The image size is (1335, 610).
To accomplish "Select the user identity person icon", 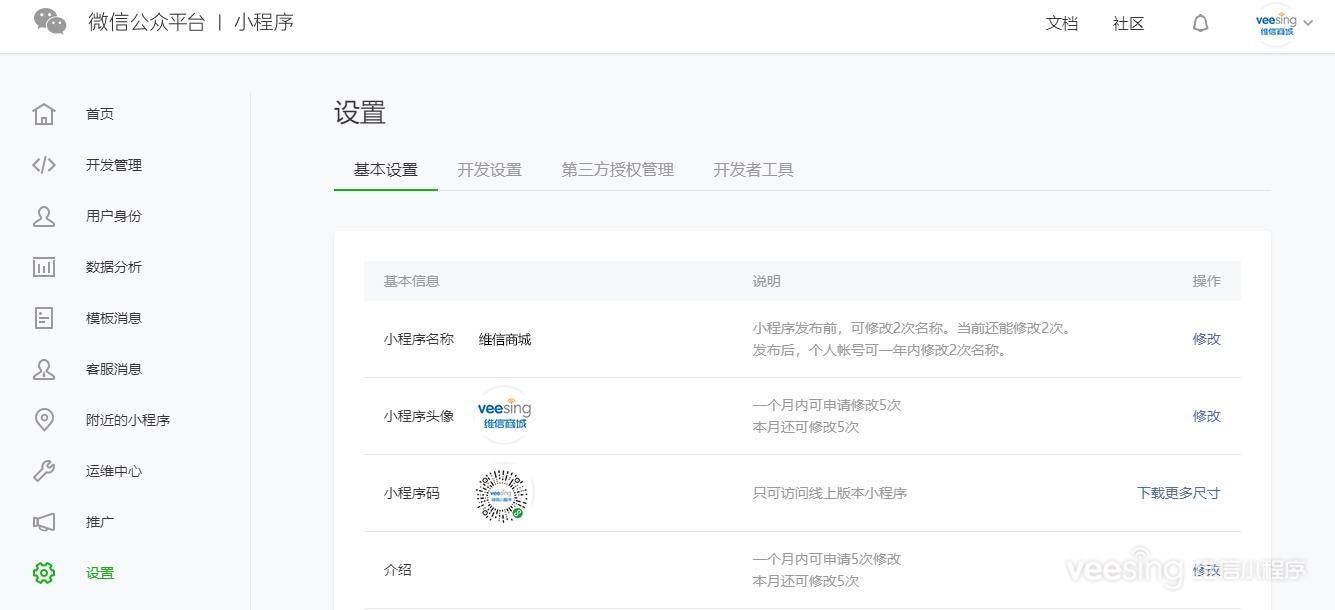I will click(x=44, y=216).
